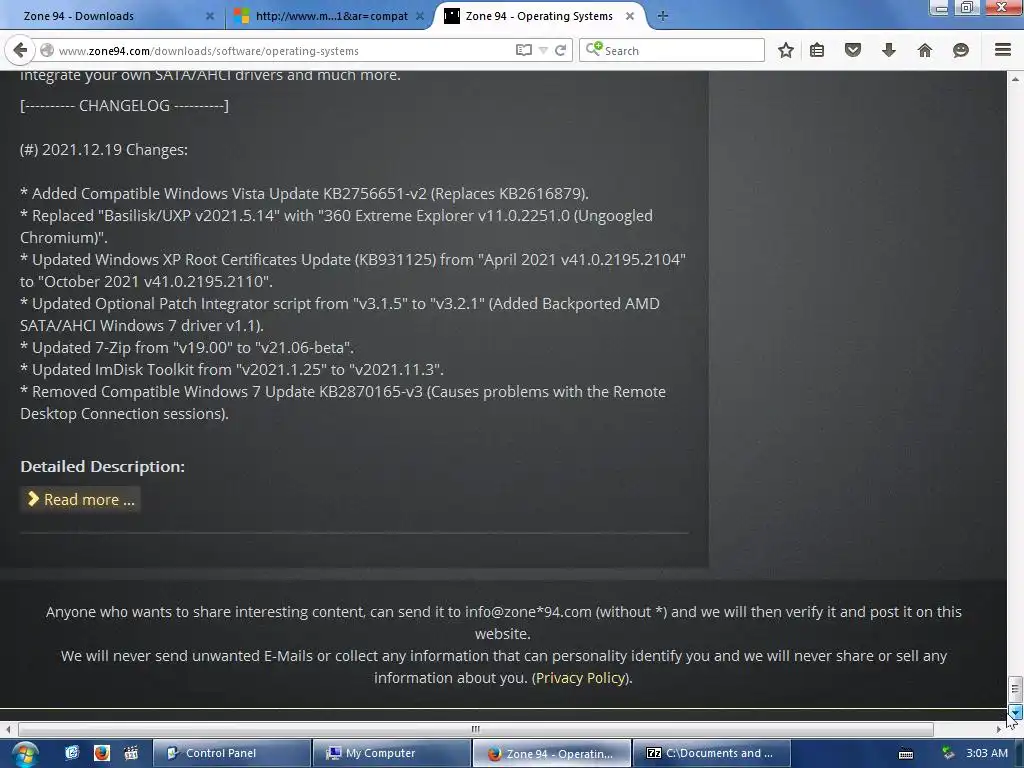This screenshot has width=1024, height=768.
Task: Click the search engine magnifier icon
Action: [x=594, y=50]
